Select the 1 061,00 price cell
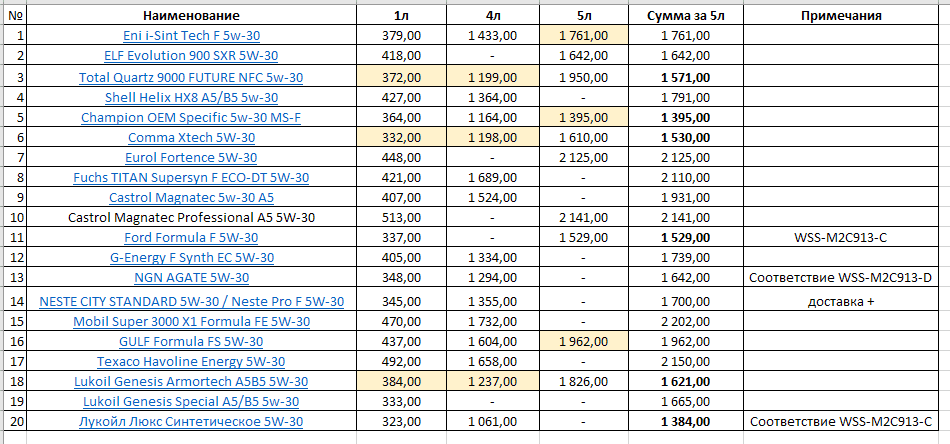 [x=493, y=422]
